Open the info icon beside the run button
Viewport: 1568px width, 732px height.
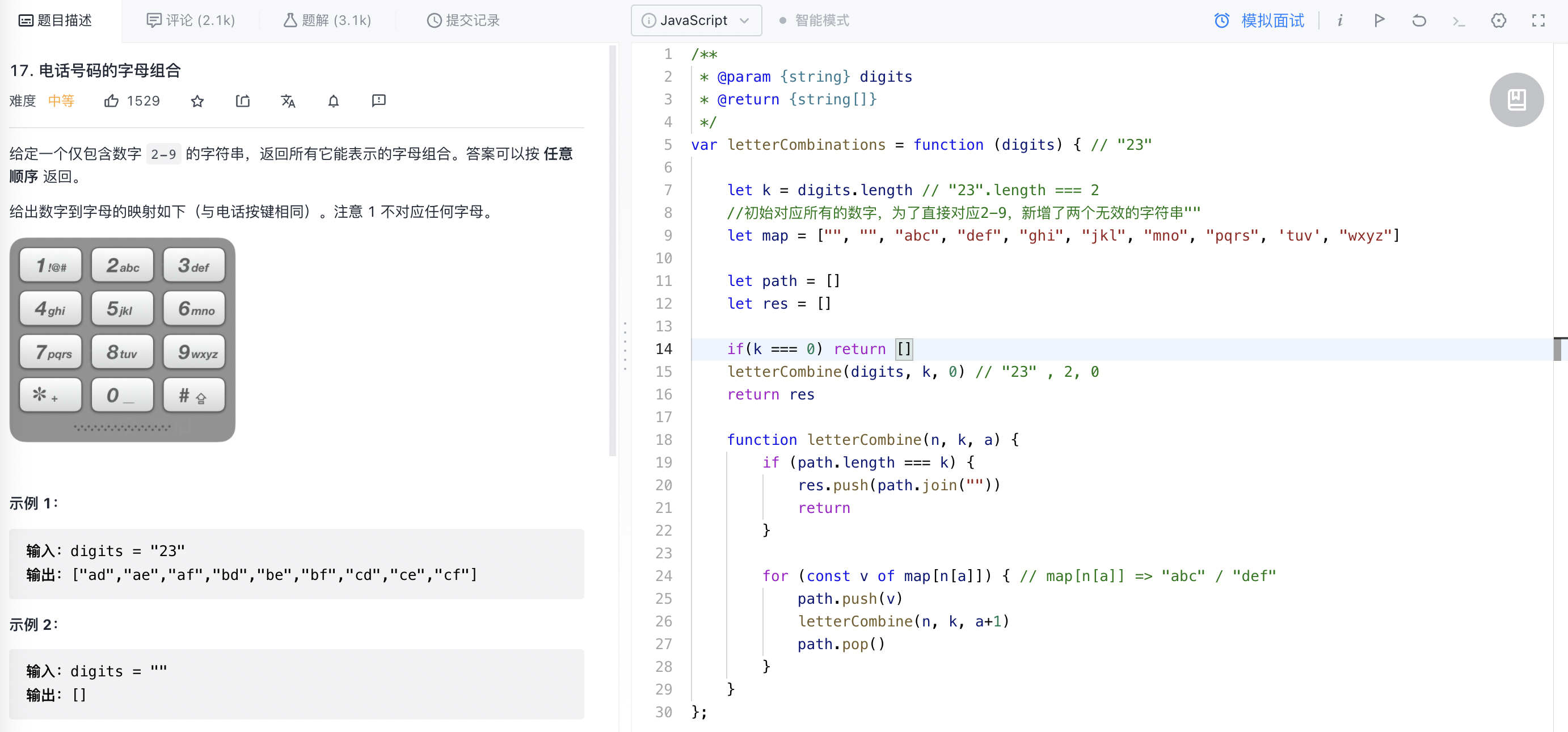(1341, 20)
